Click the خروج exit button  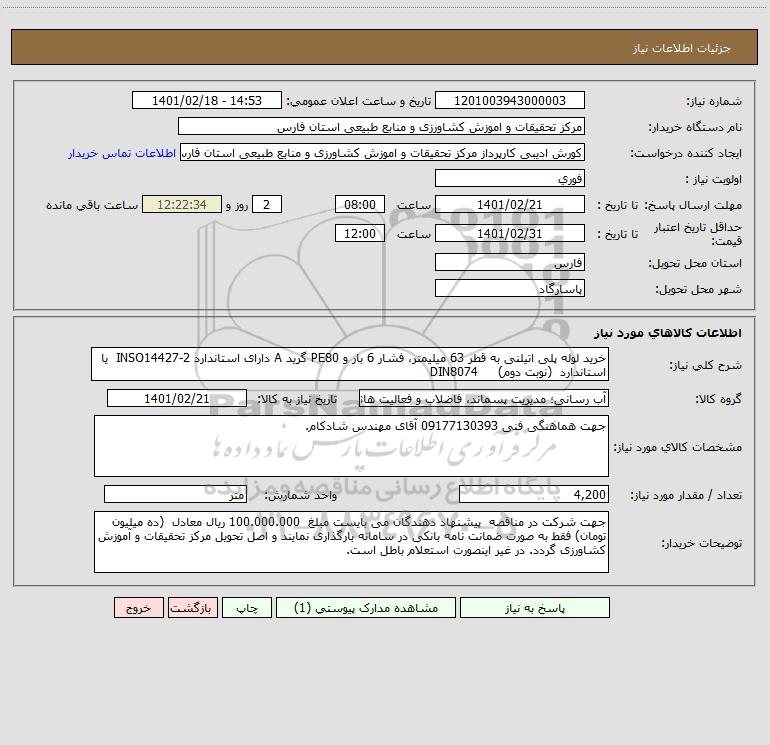[x=138, y=608]
